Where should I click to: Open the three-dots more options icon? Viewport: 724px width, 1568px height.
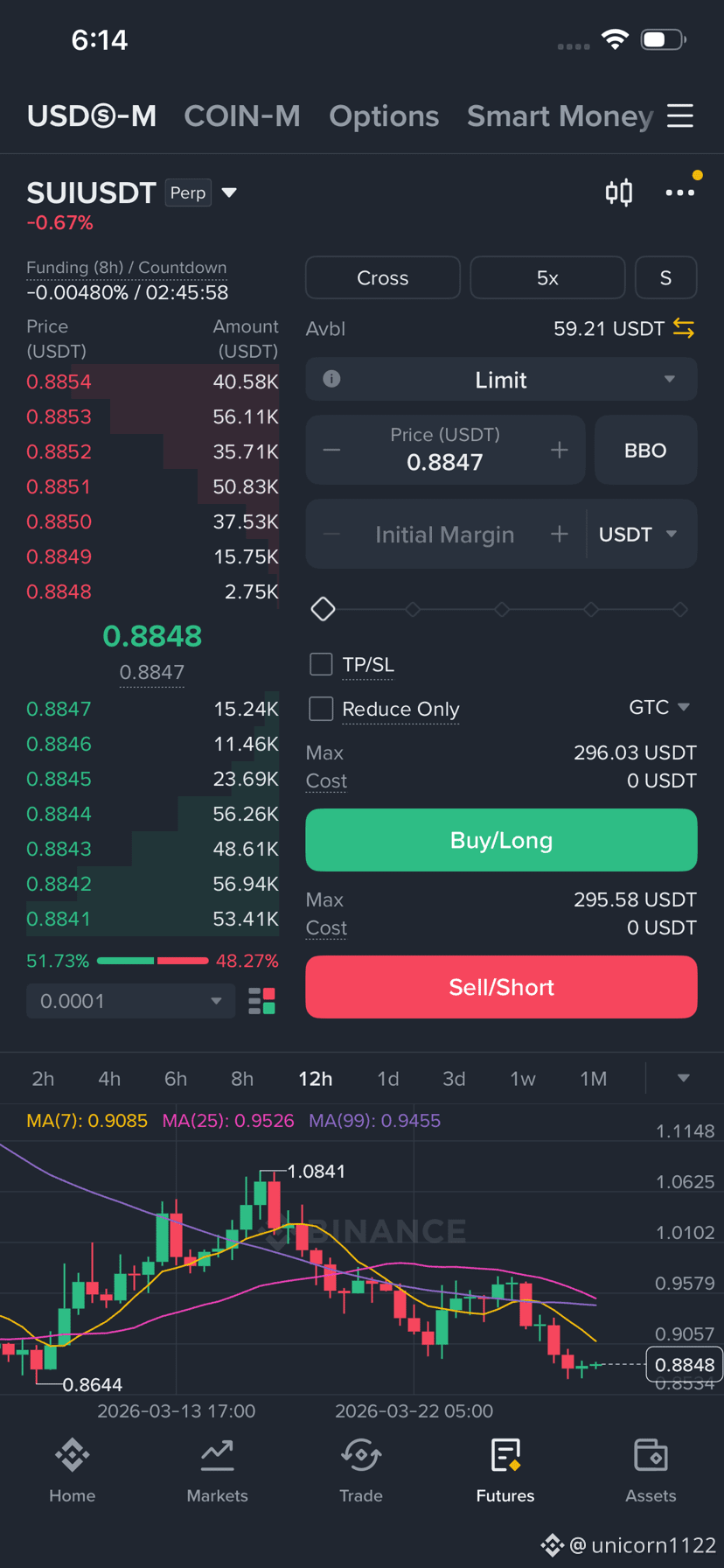679,192
